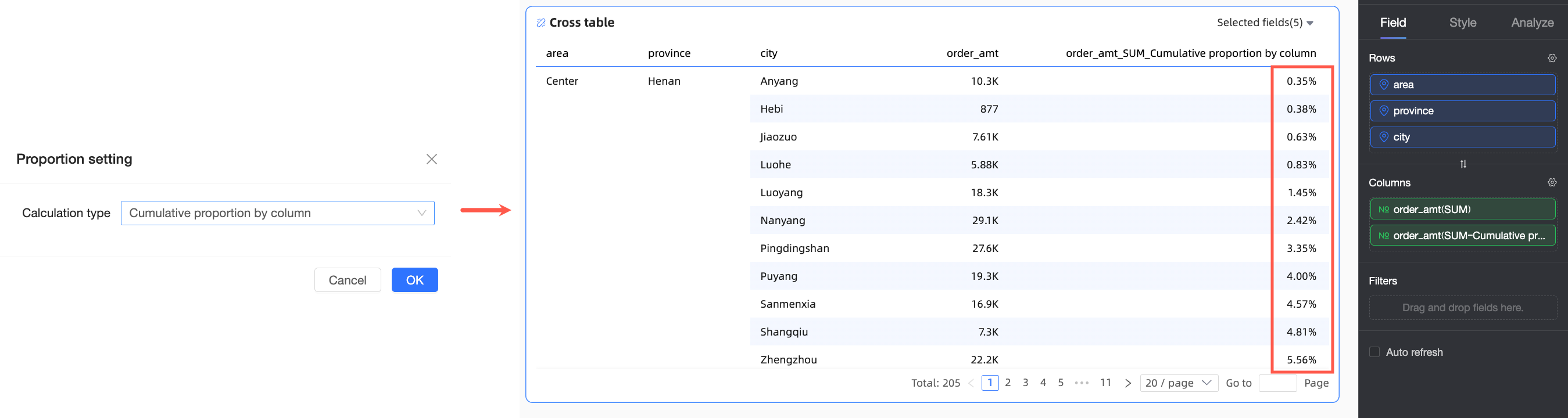Screen dimensions: 1568x418
Task: Click the Go to page input field
Action: pos(1277,383)
